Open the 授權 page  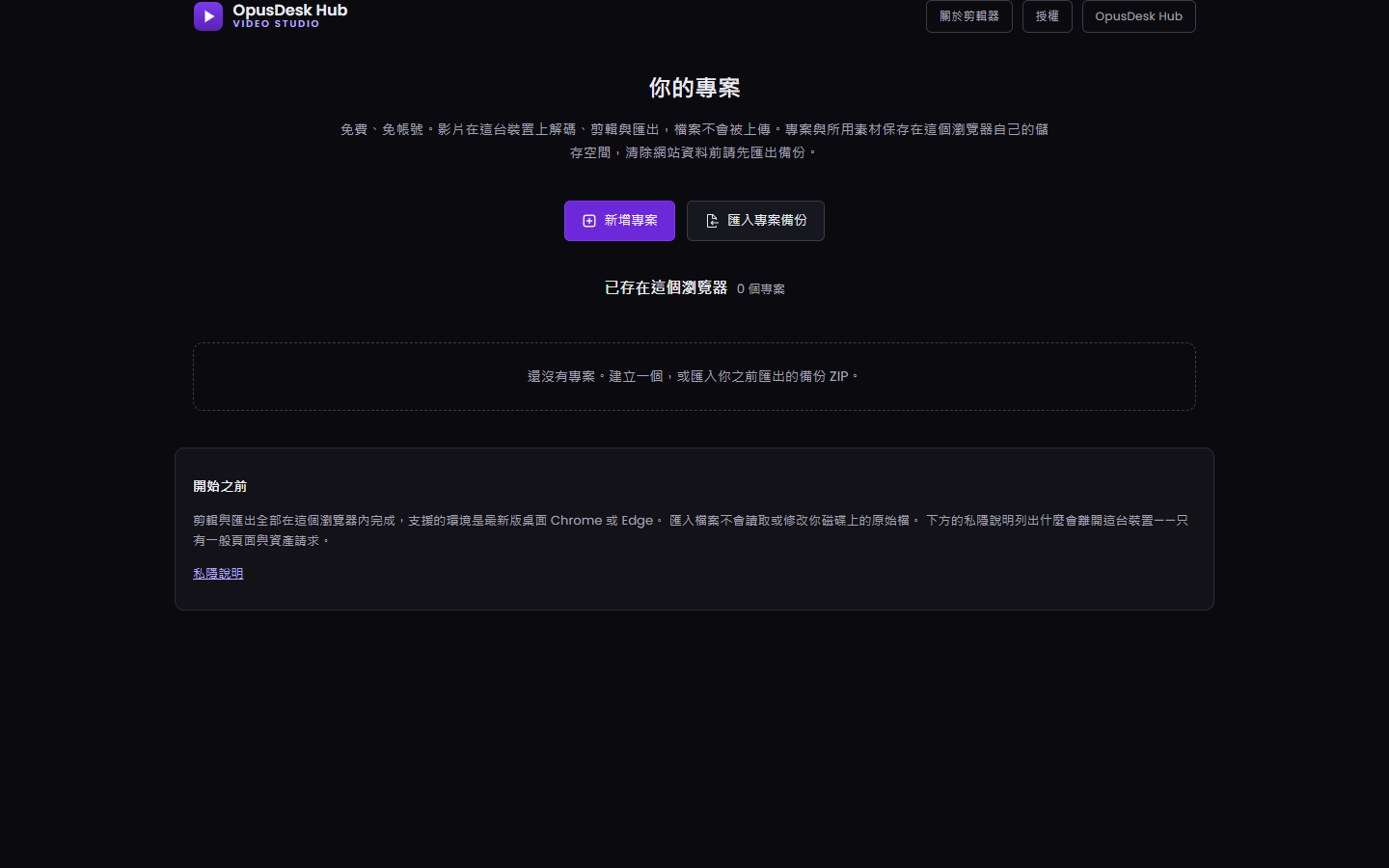coord(1048,16)
